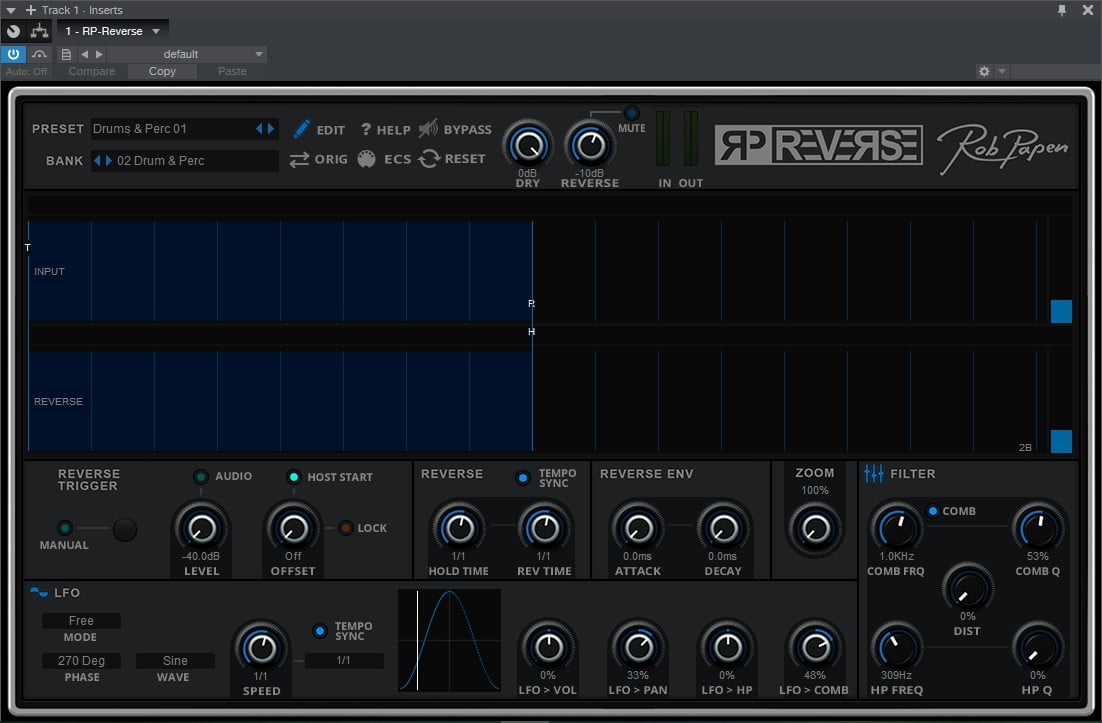The height and width of the screenshot is (723, 1102).
Task: Open the default preset dropdown
Action: (187, 54)
